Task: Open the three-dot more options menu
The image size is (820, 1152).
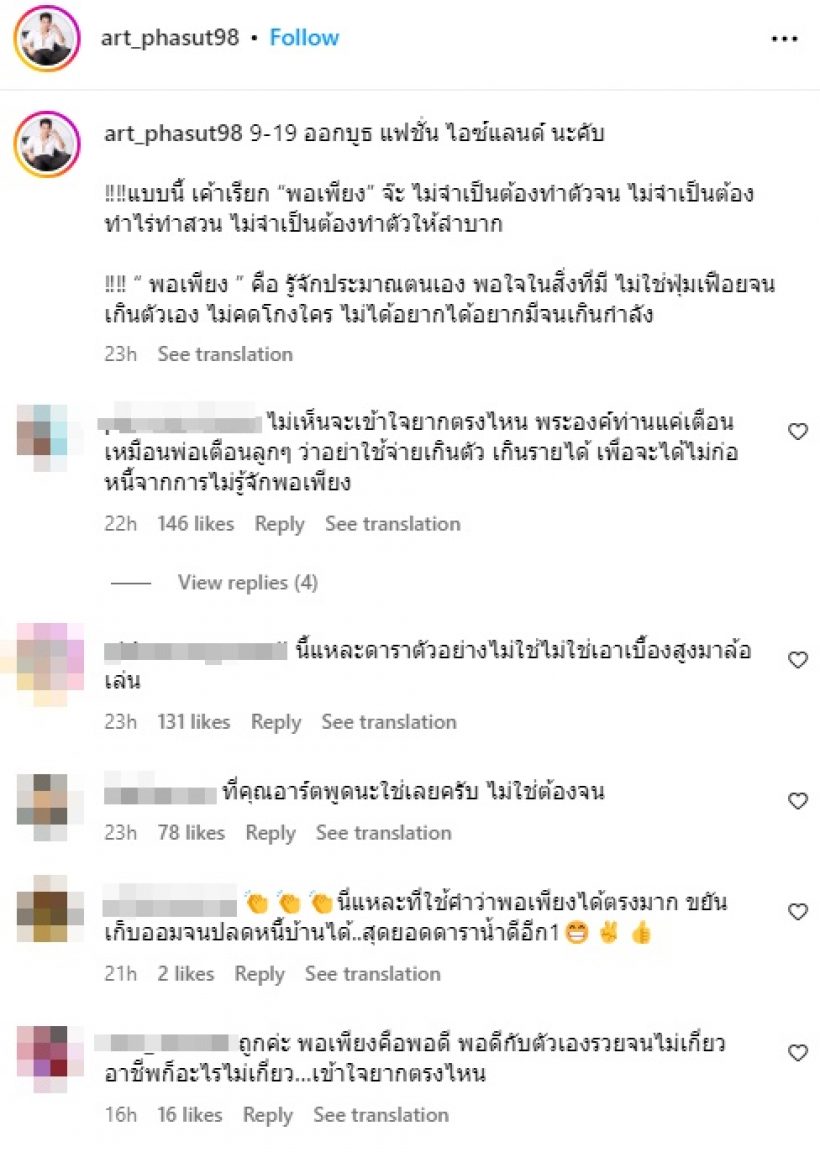Action: 784,39
